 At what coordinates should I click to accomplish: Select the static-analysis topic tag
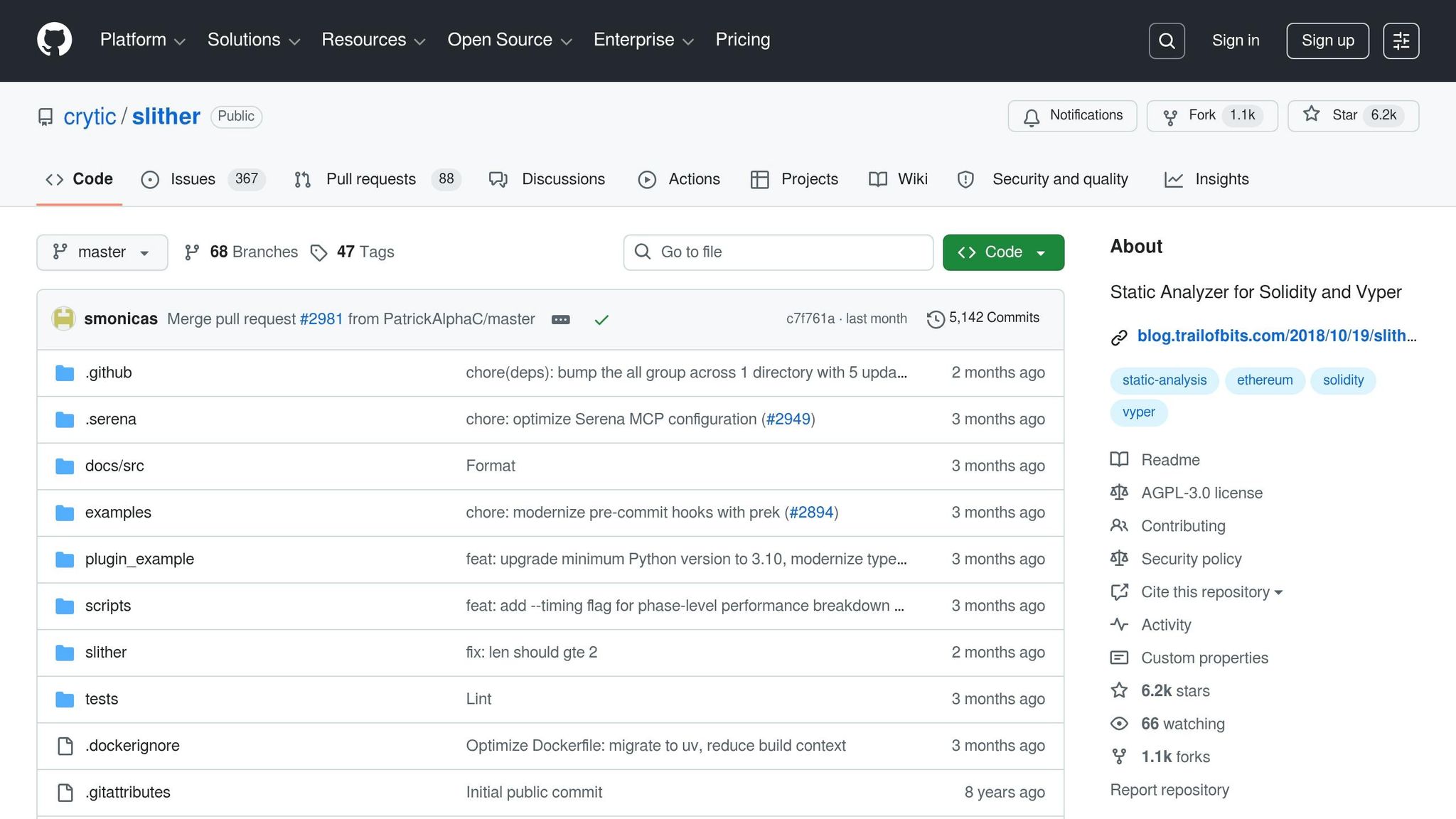[1164, 380]
